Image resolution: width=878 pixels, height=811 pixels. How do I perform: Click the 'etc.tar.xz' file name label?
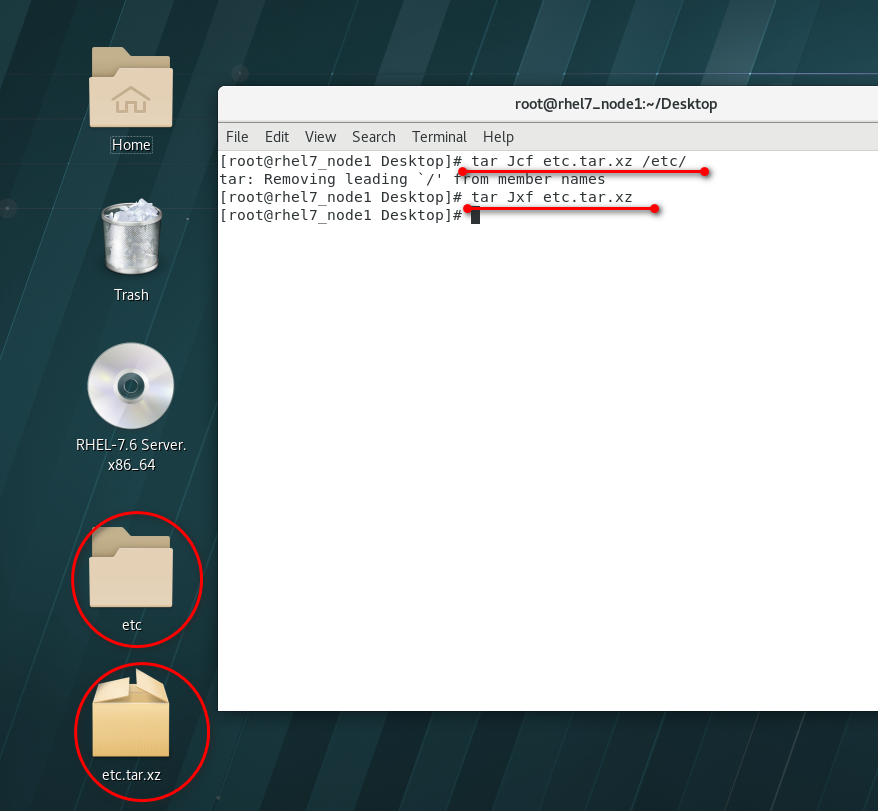click(x=131, y=775)
